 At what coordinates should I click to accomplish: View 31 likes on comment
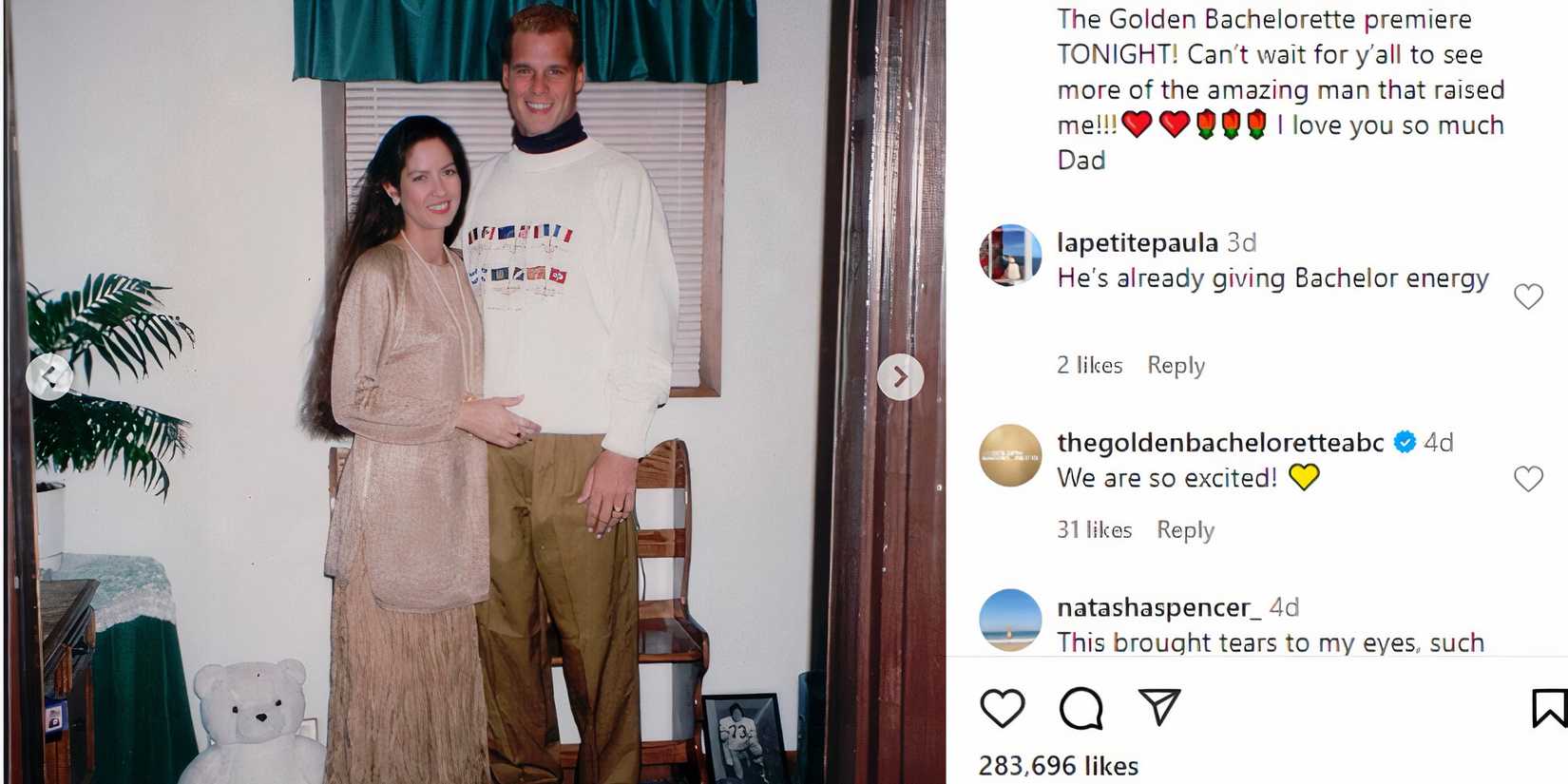1094,529
